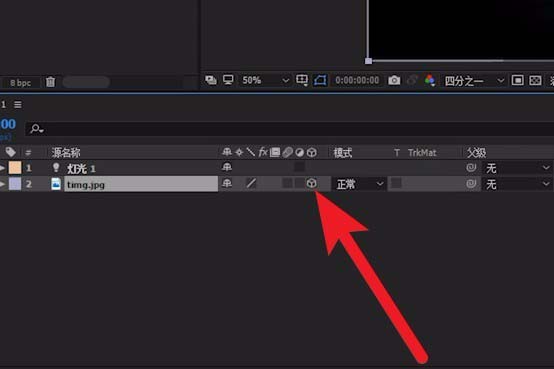
Task: Toggle motion blur switch for timg.jpg
Action: pos(287,183)
